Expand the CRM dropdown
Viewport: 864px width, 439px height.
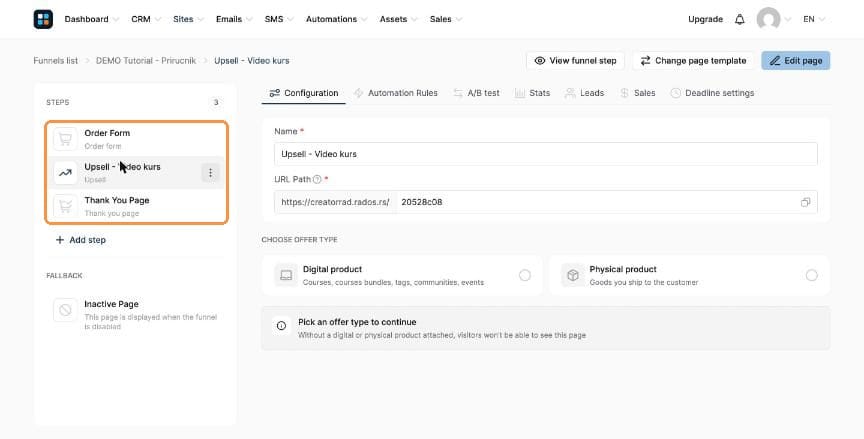point(146,19)
